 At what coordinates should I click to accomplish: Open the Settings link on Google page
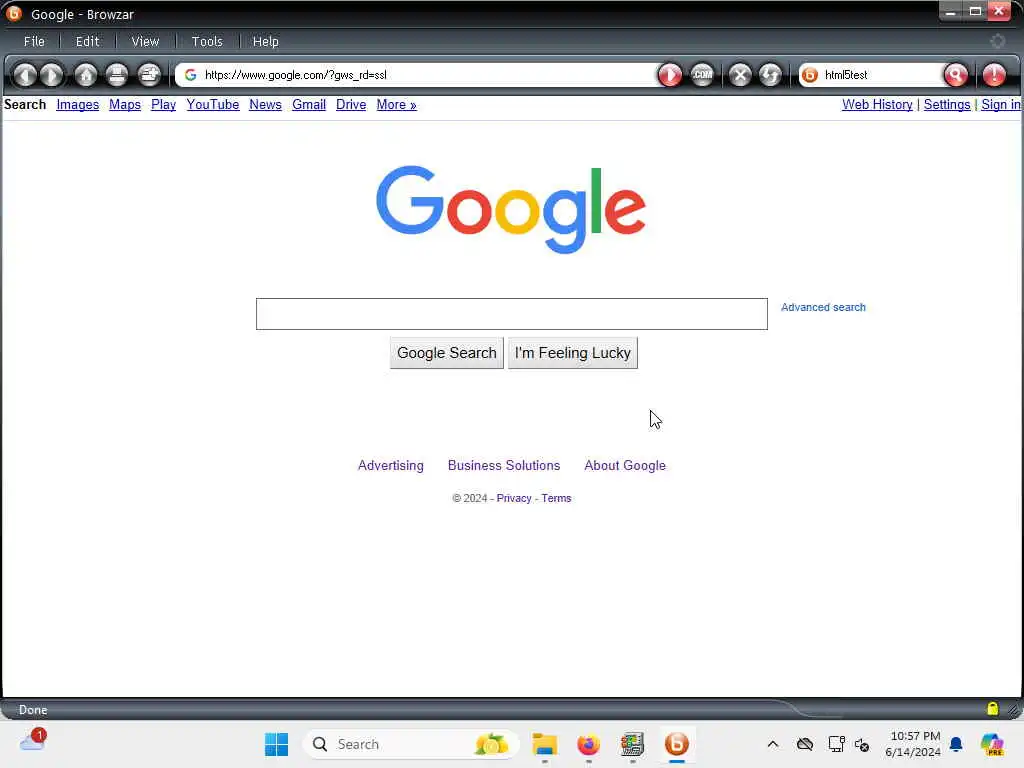pos(947,104)
